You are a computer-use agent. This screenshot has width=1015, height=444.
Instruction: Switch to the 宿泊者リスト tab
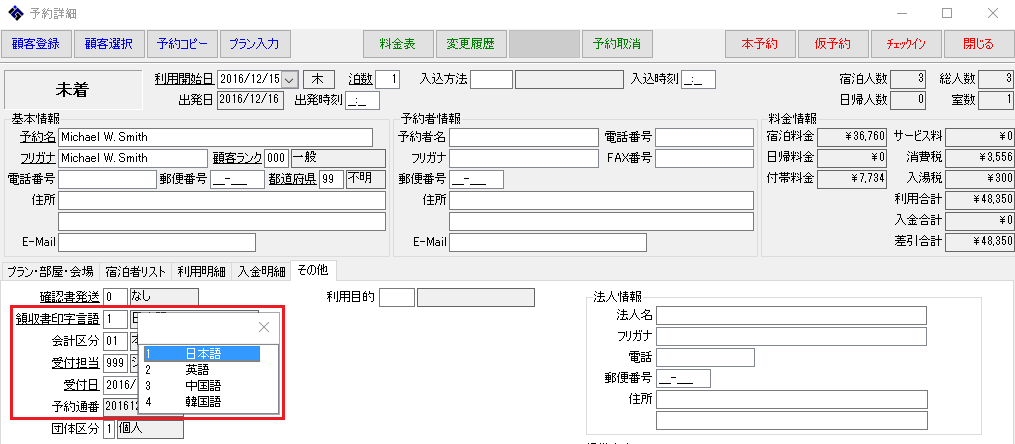[x=136, y=272]
